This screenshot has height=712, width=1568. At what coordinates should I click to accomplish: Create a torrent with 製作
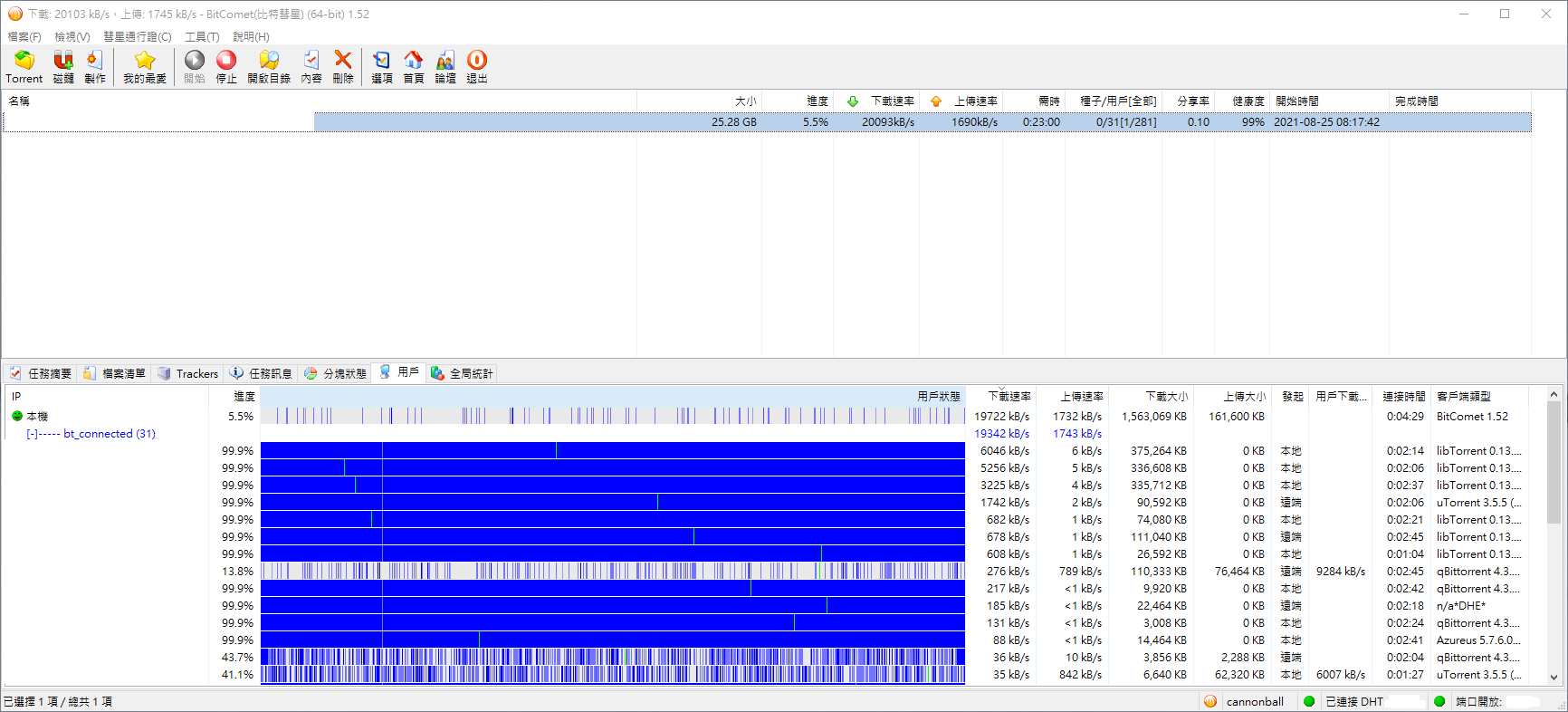click(x=95, y=67)
